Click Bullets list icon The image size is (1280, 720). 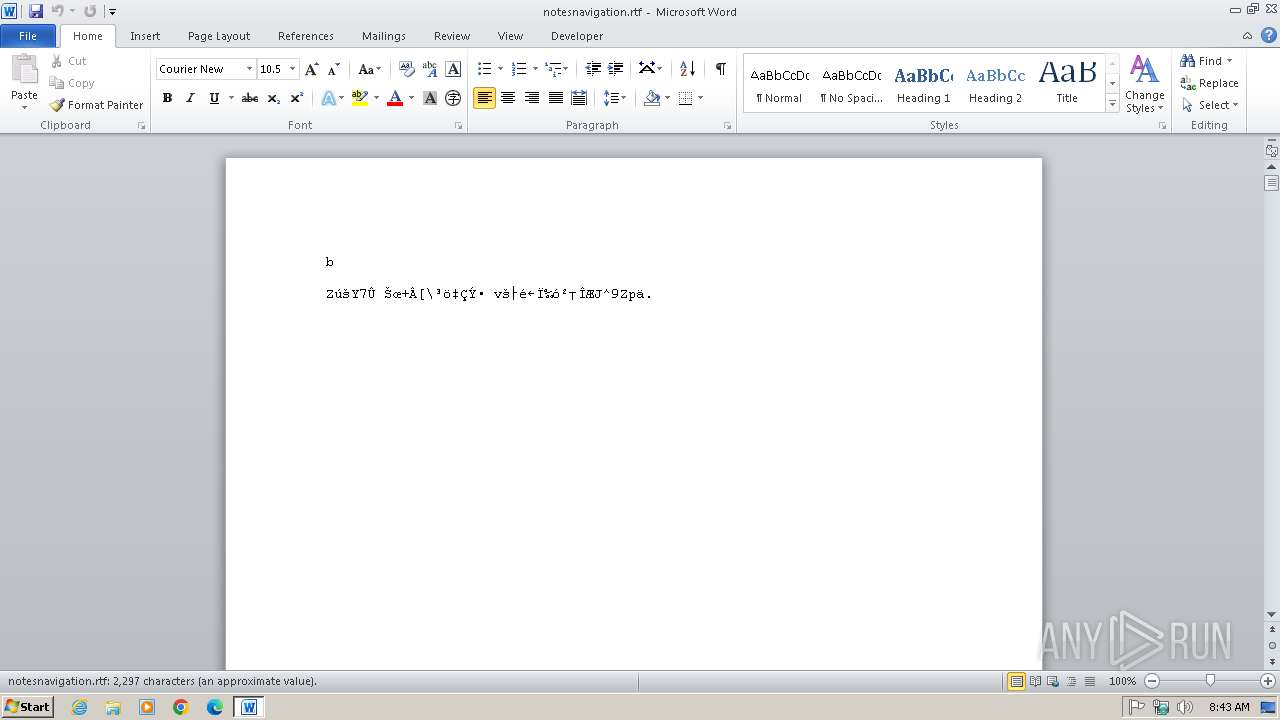tap(485, 69)
